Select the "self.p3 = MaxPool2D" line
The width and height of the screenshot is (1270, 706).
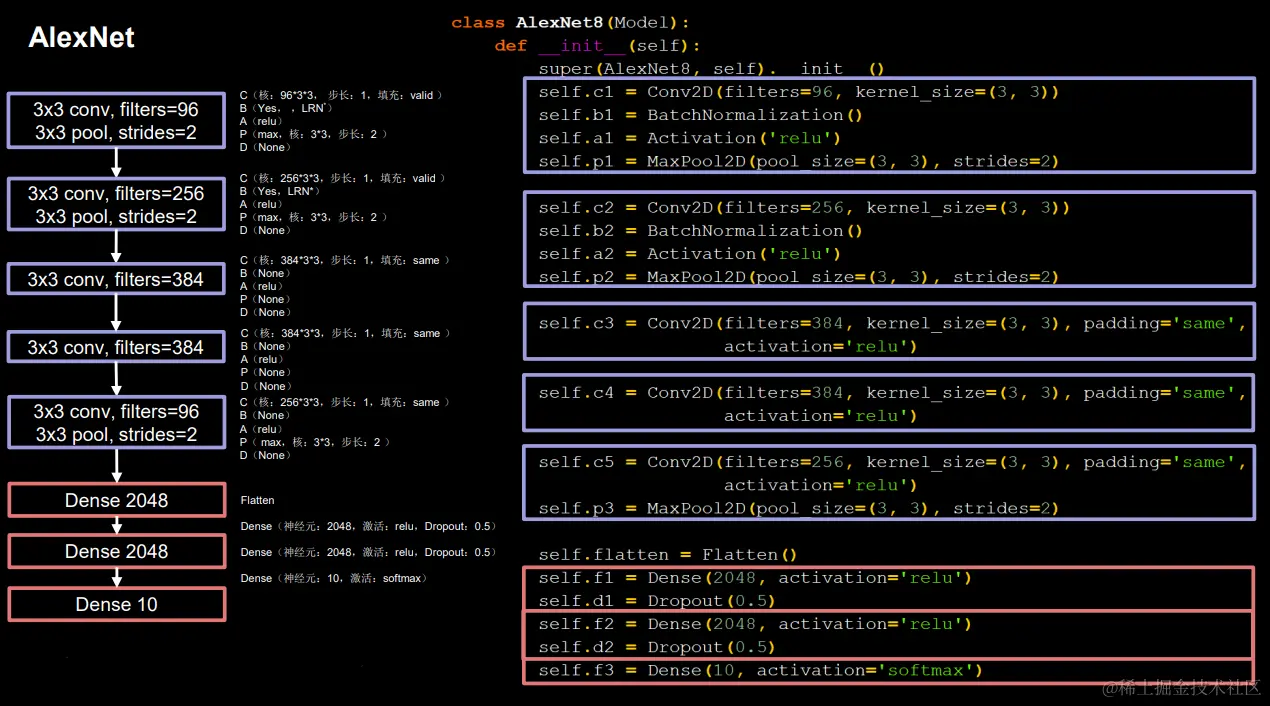click(x=798, y=508)
